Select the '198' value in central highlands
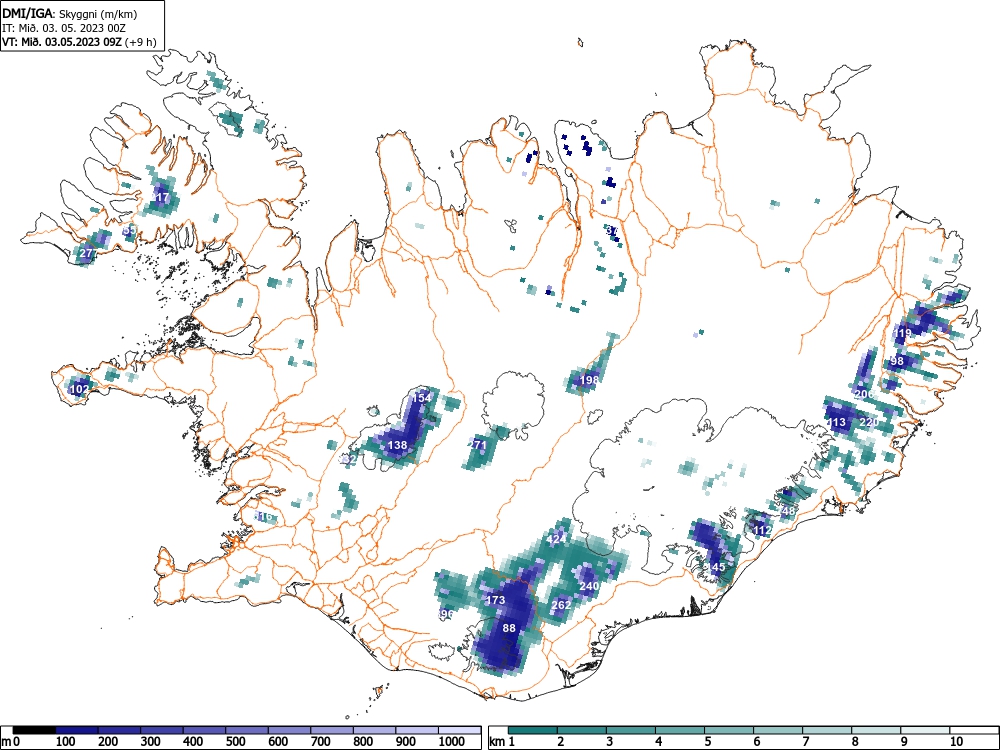The height and width of the screenshot is (750, 1000). [589, 380]
